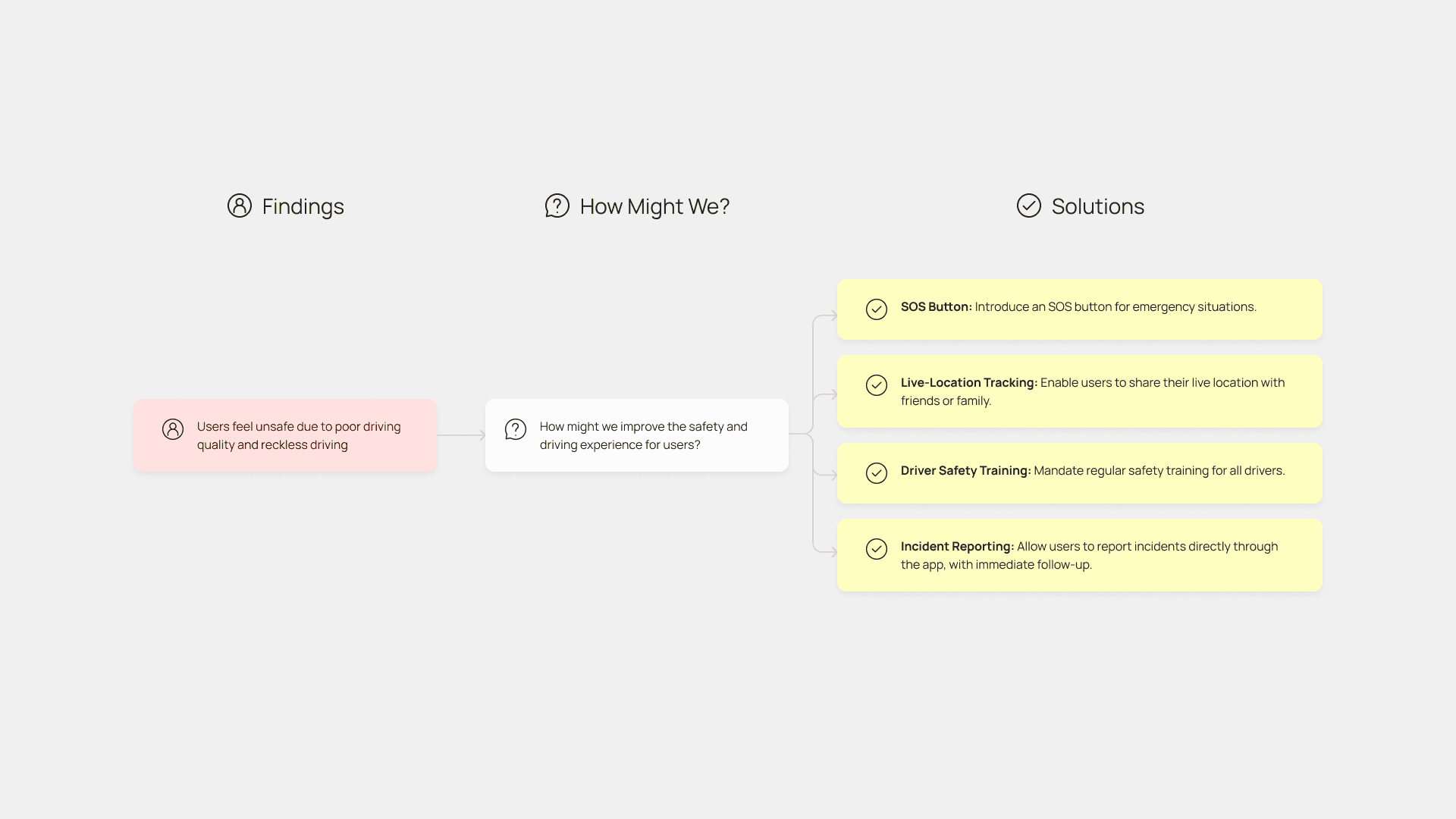Select the Findings heading text

tap(303, 206)
